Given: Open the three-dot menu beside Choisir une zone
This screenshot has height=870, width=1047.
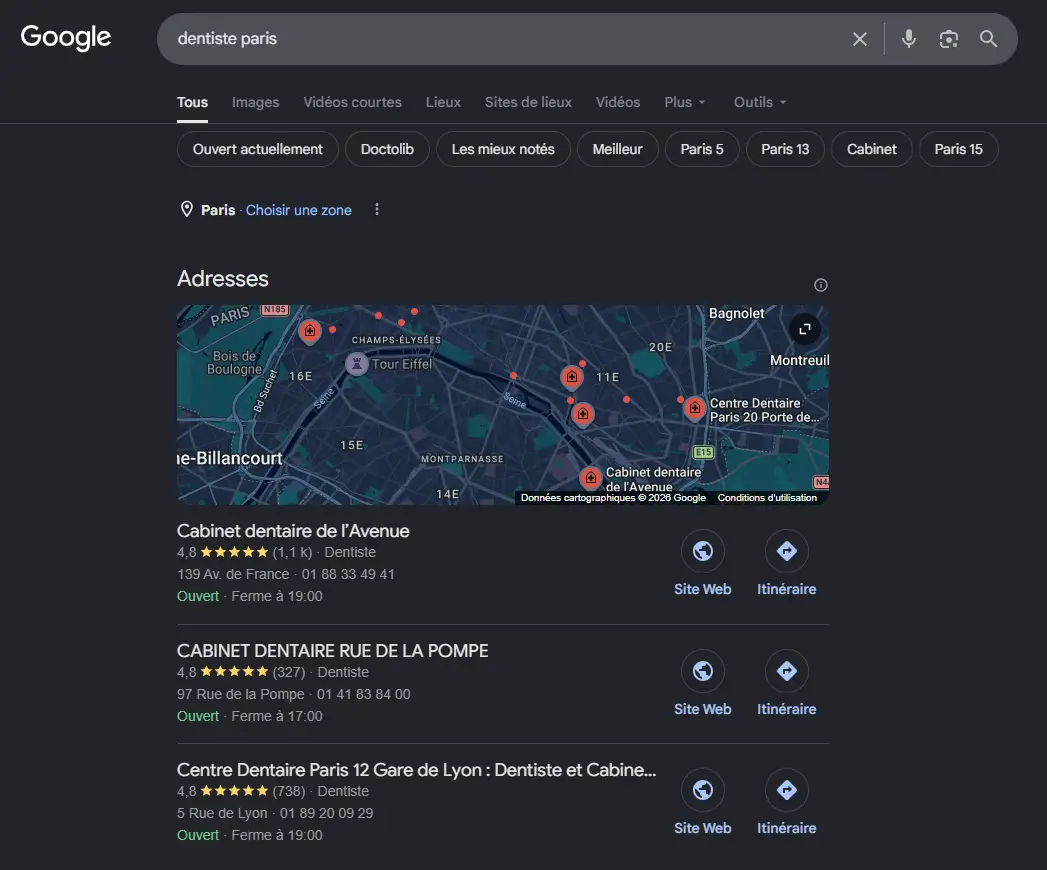Looking at the screenshot, I should [x=377, y=210].
